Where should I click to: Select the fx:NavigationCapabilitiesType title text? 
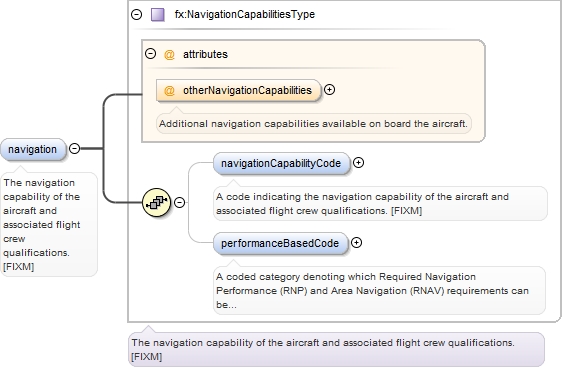[x=245, y=14]
